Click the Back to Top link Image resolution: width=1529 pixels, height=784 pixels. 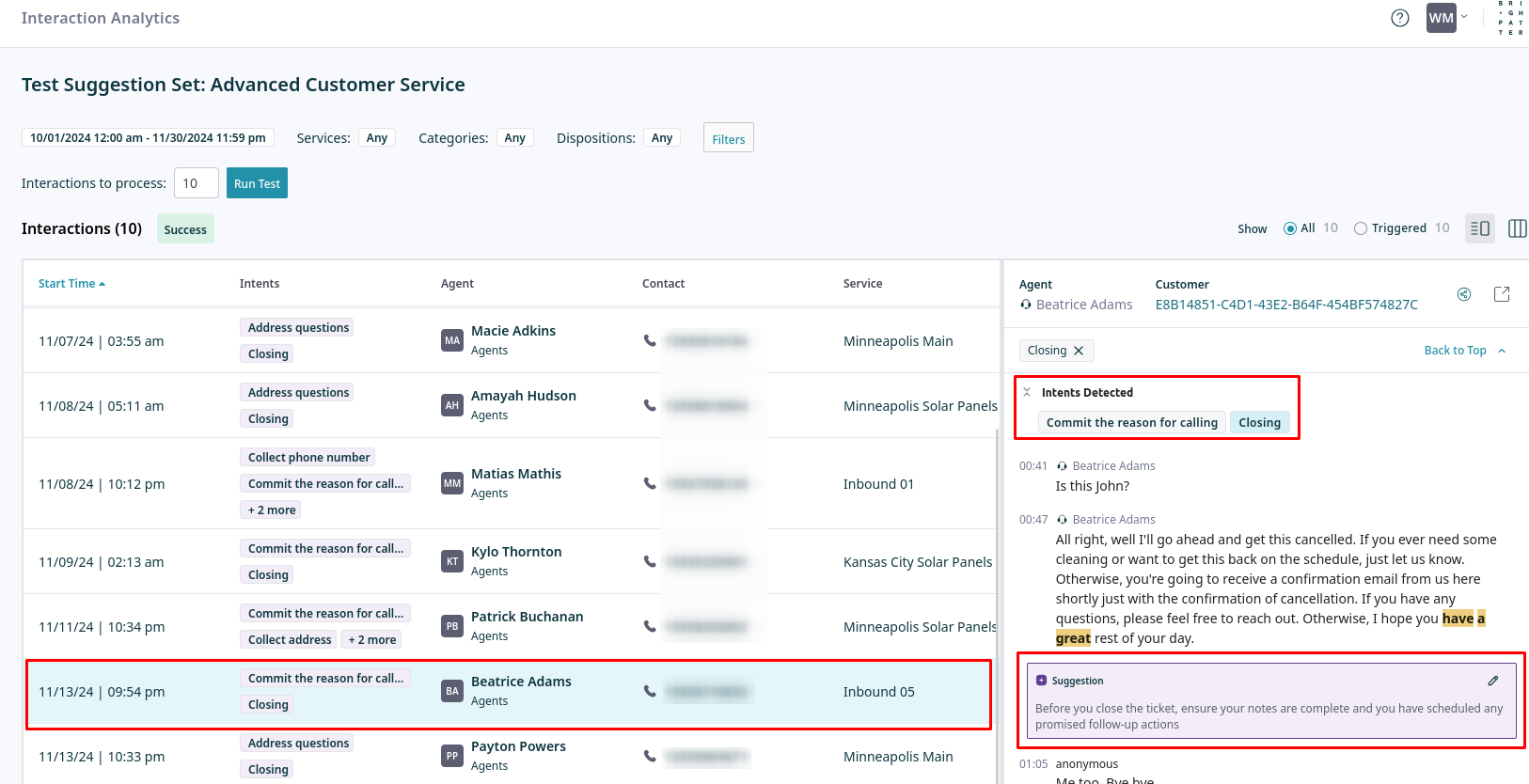click(1455, 351)
